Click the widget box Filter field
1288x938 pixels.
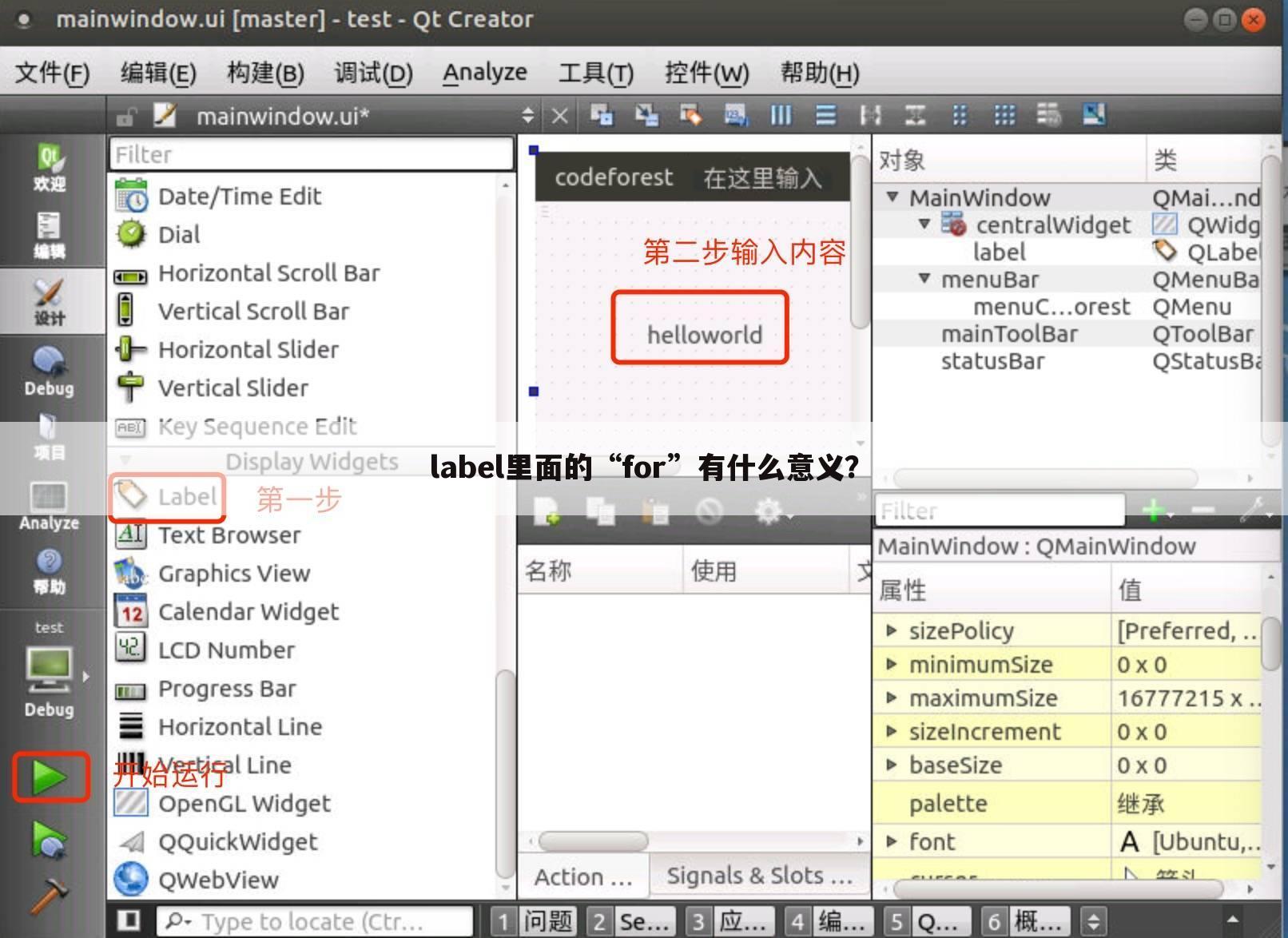(x=311, y=153)
